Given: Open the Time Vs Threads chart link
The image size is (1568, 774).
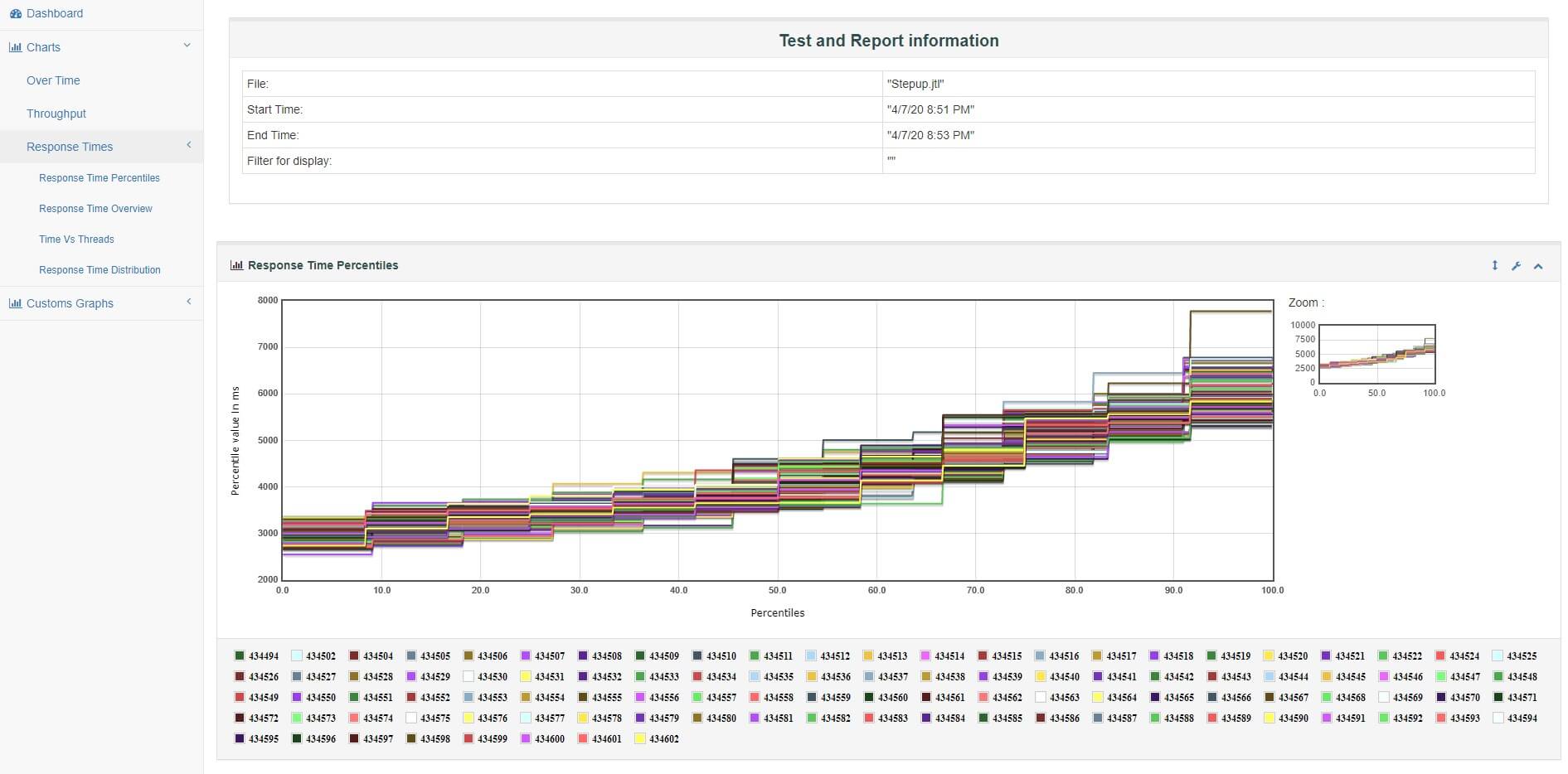Looking at the screenshot, I should tap(76, 239).
